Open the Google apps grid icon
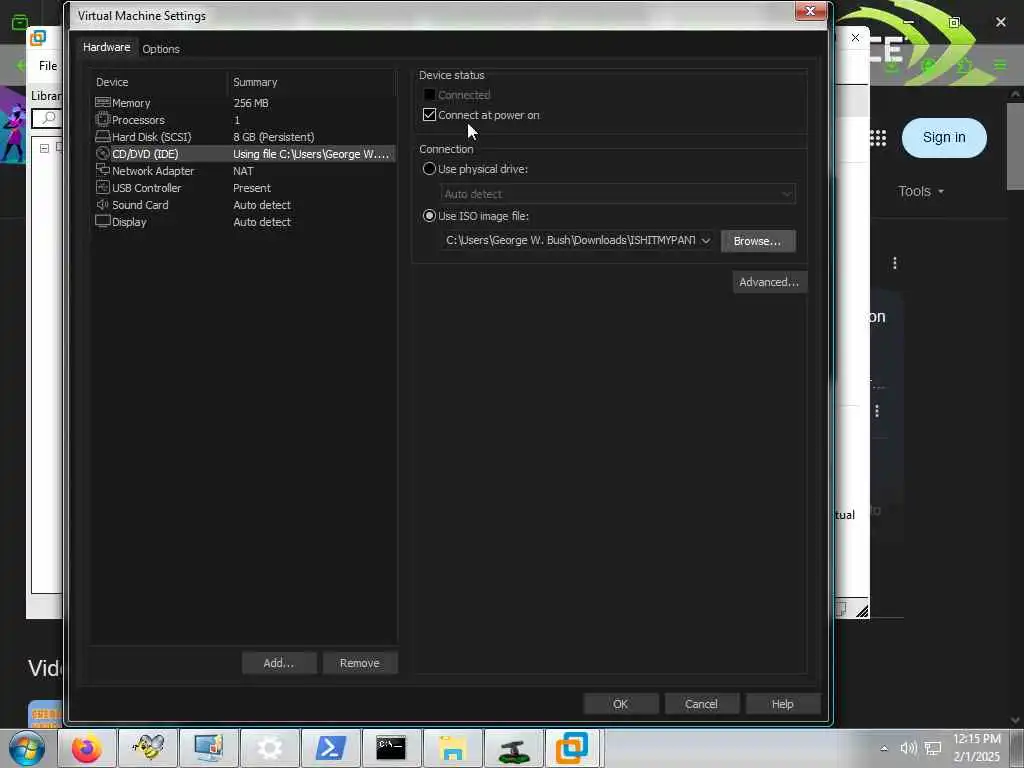The image size is (1024, 768). (x=878, y=138)
